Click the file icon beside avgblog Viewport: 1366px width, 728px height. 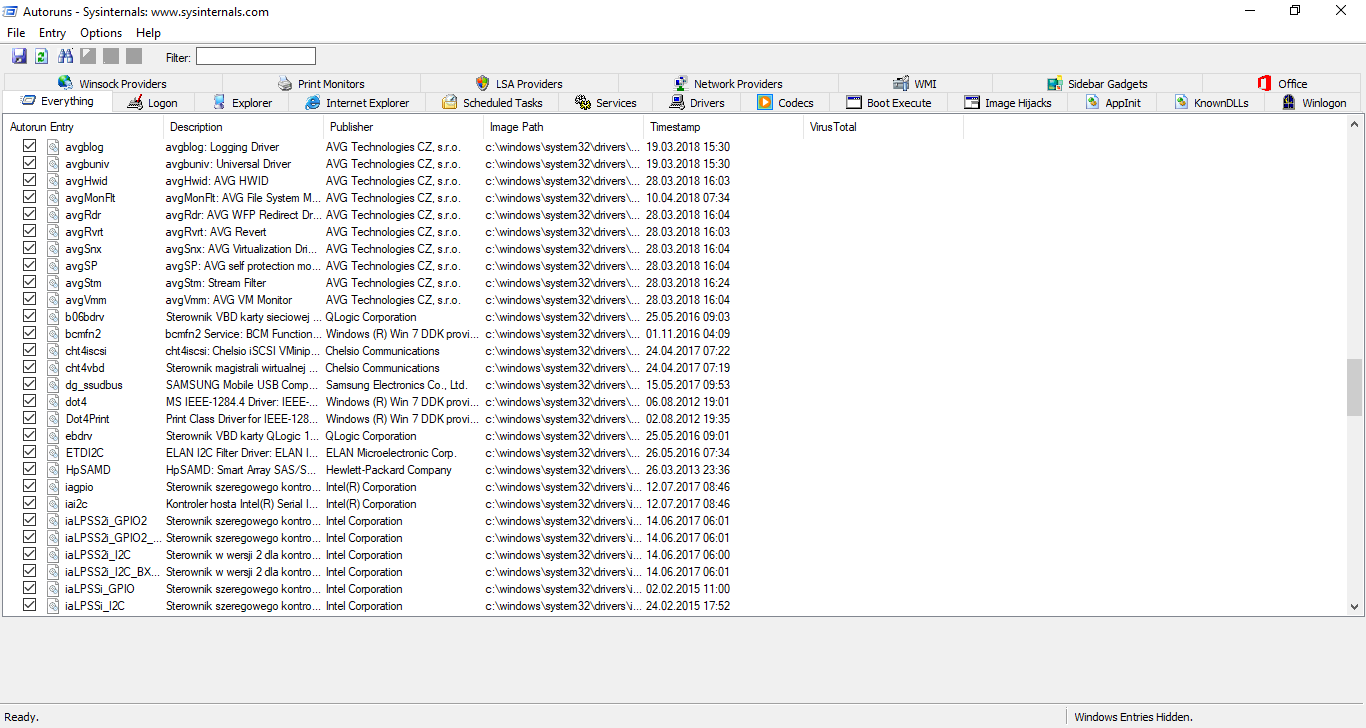[x=54, y=147]
